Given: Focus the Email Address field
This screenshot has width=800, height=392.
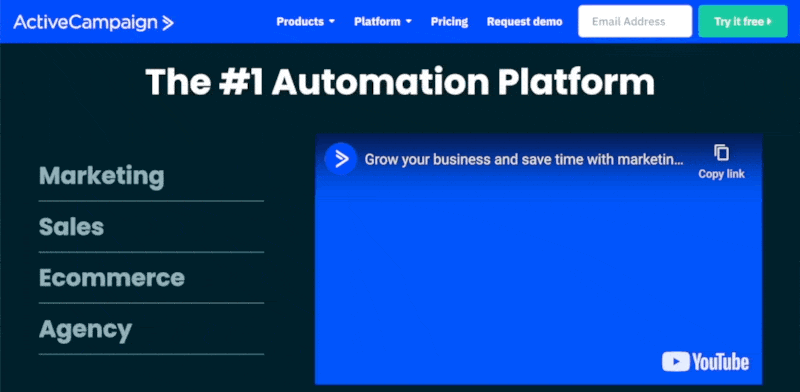Looking at the screenshot, I should click(635, 21).
